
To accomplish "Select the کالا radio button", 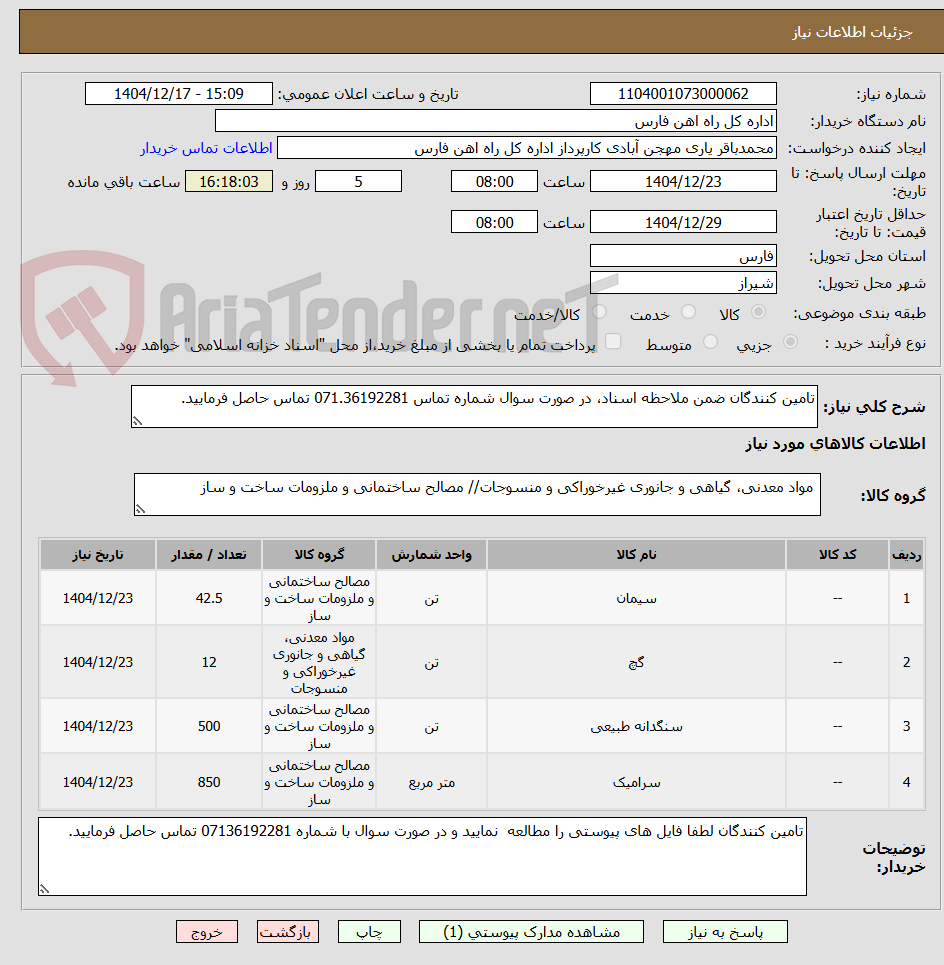I will coord(759,312).
